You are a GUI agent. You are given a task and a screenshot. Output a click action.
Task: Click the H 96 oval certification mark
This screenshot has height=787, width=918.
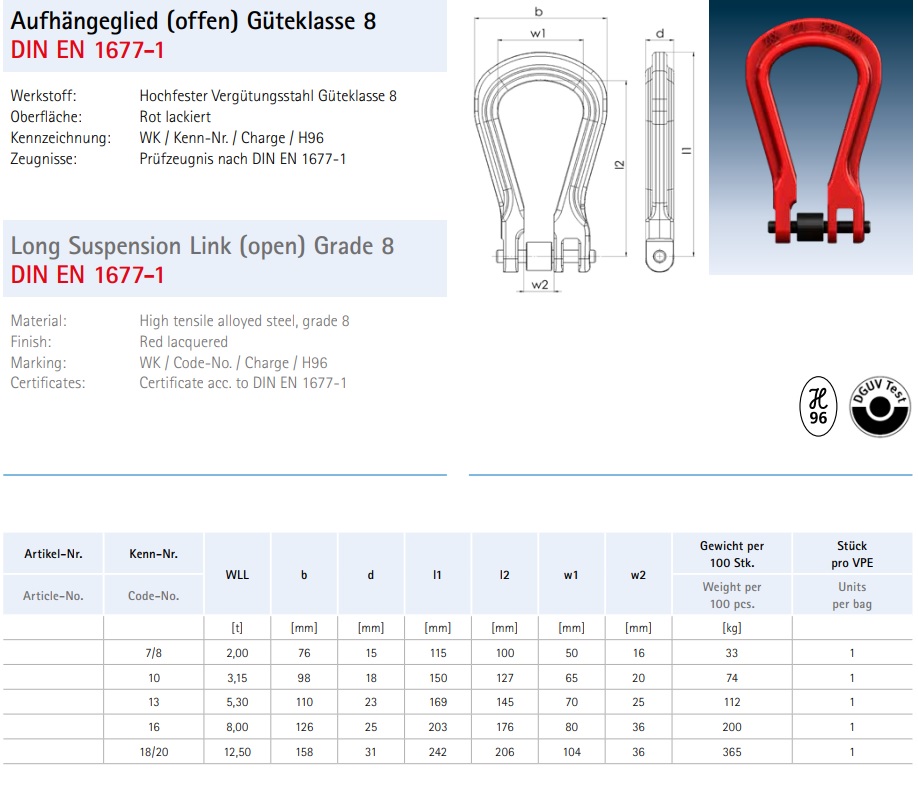tap(818, 408)
